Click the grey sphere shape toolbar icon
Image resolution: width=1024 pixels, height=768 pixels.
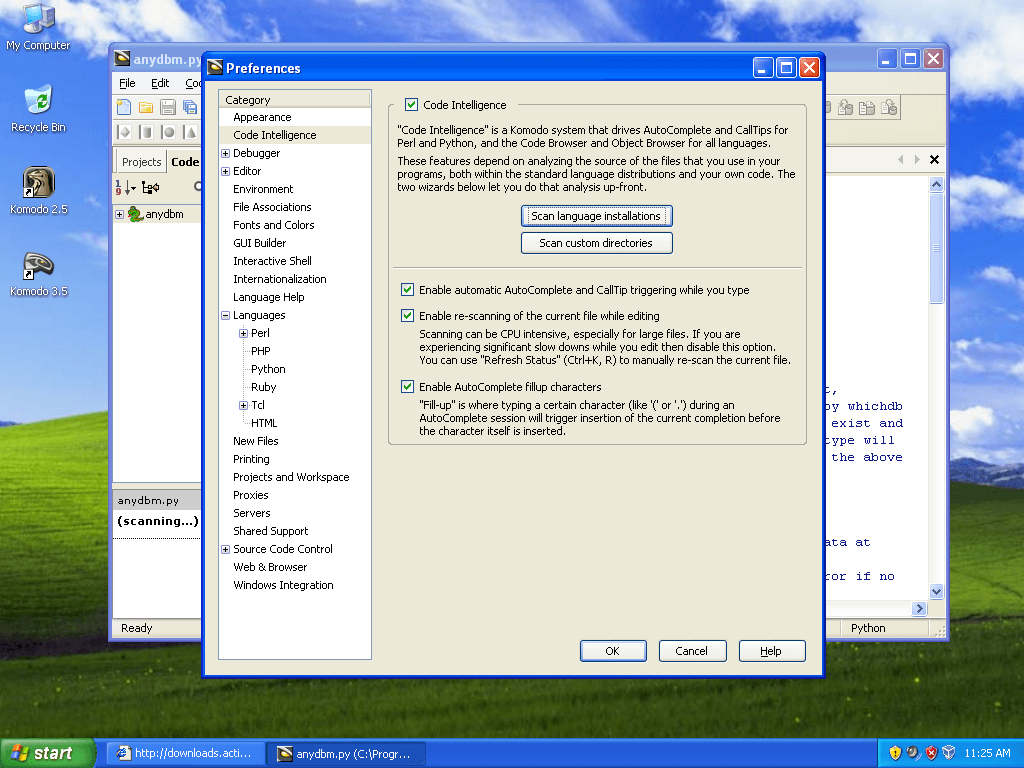pos(168,132)
